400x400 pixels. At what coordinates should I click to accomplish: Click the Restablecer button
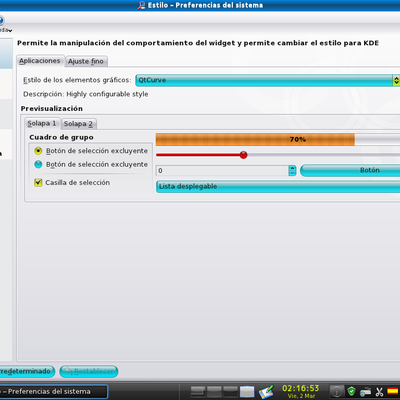89,371
